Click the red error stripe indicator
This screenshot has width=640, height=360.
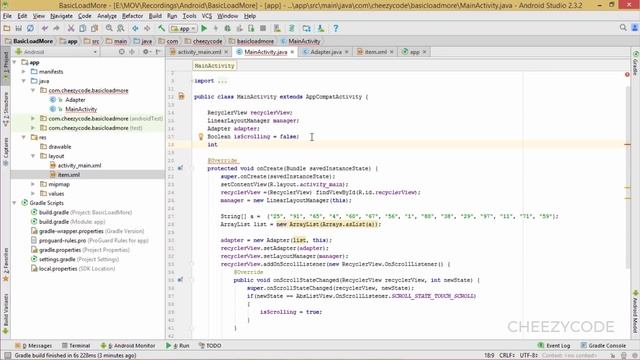[627, 74]
